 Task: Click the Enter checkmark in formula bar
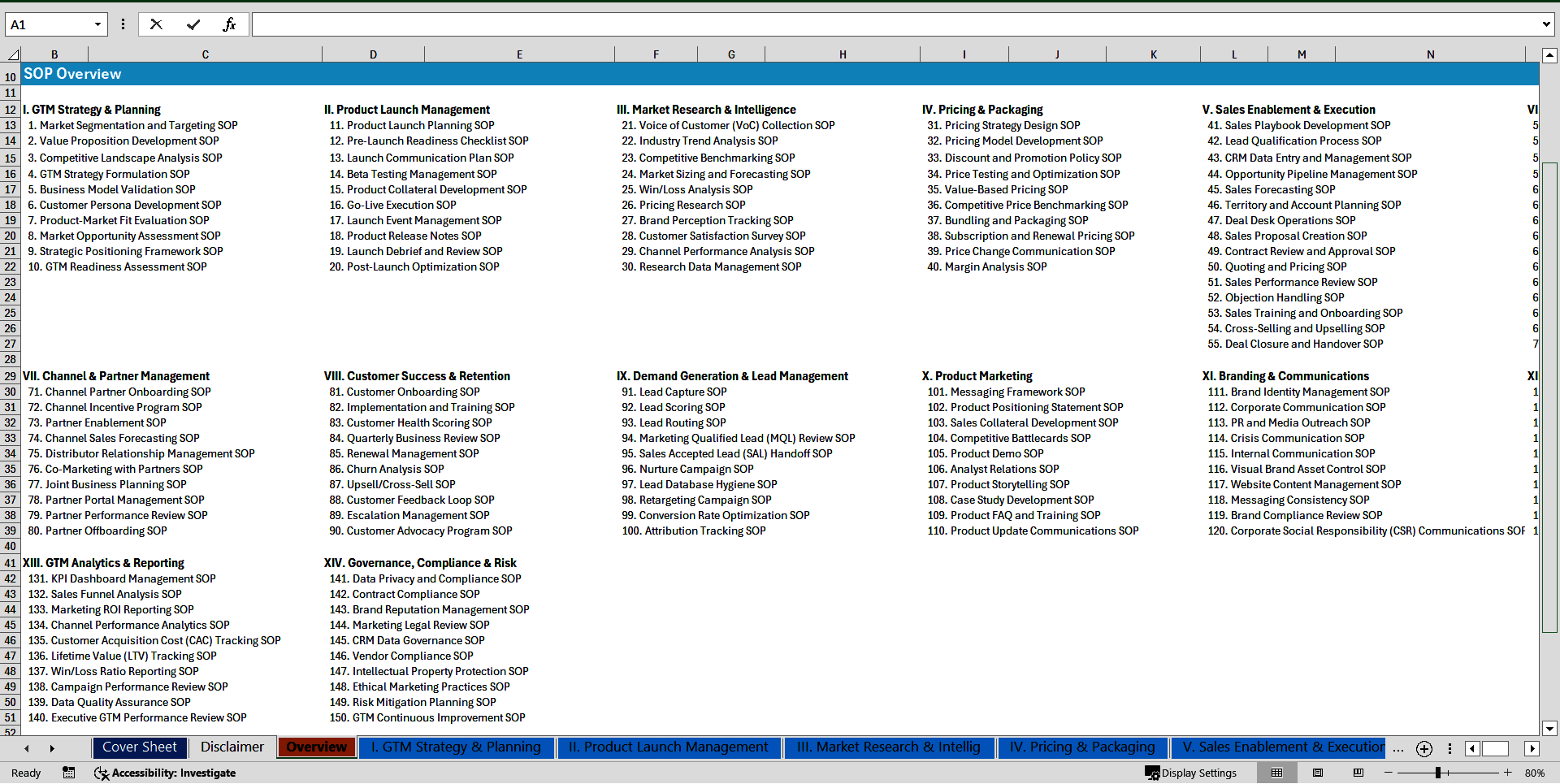193,24
